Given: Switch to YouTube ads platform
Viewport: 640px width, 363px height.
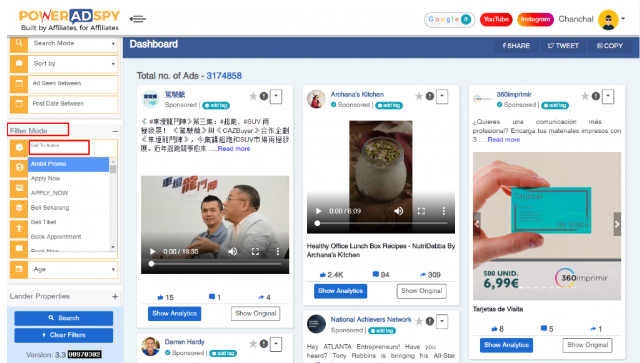Looking at the screenshot, I should click(x=496, y=19).
